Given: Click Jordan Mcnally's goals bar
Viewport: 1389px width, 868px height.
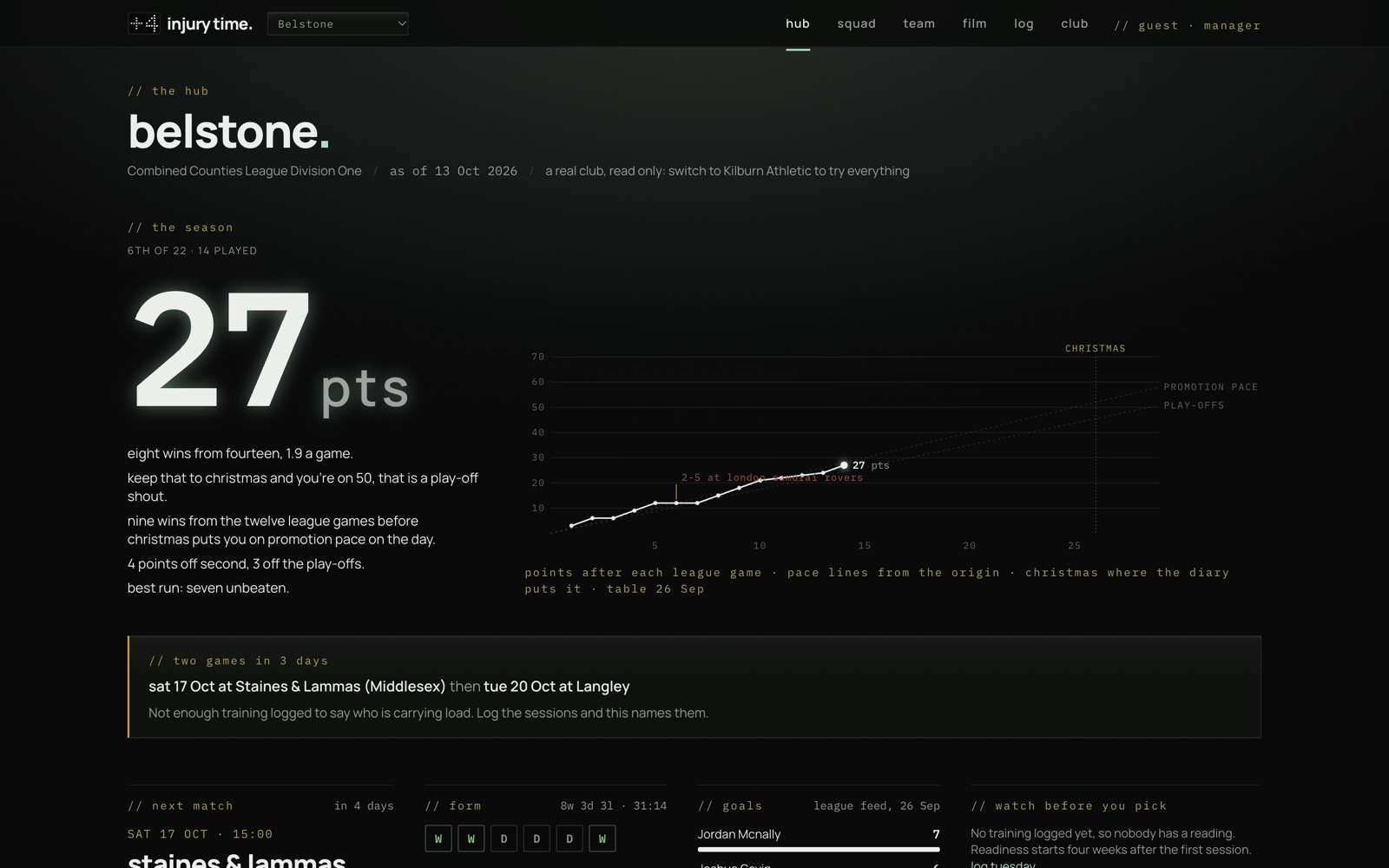Looking at the screenshot, I should [x=819, y=850].
